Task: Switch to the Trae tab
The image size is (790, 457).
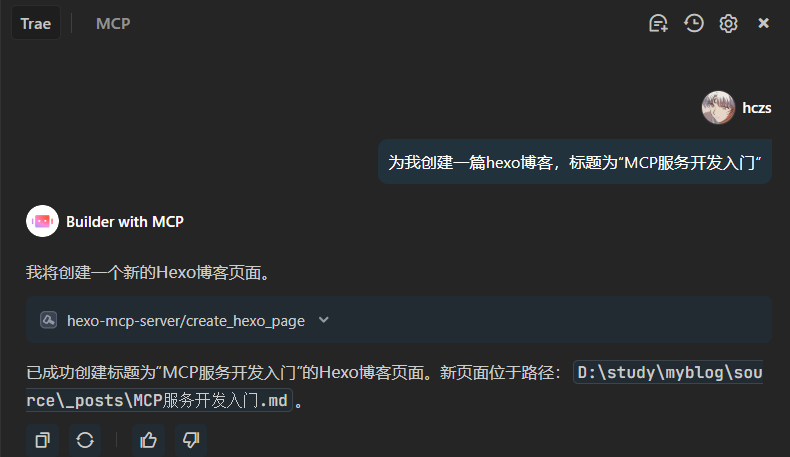Action: 36,23
